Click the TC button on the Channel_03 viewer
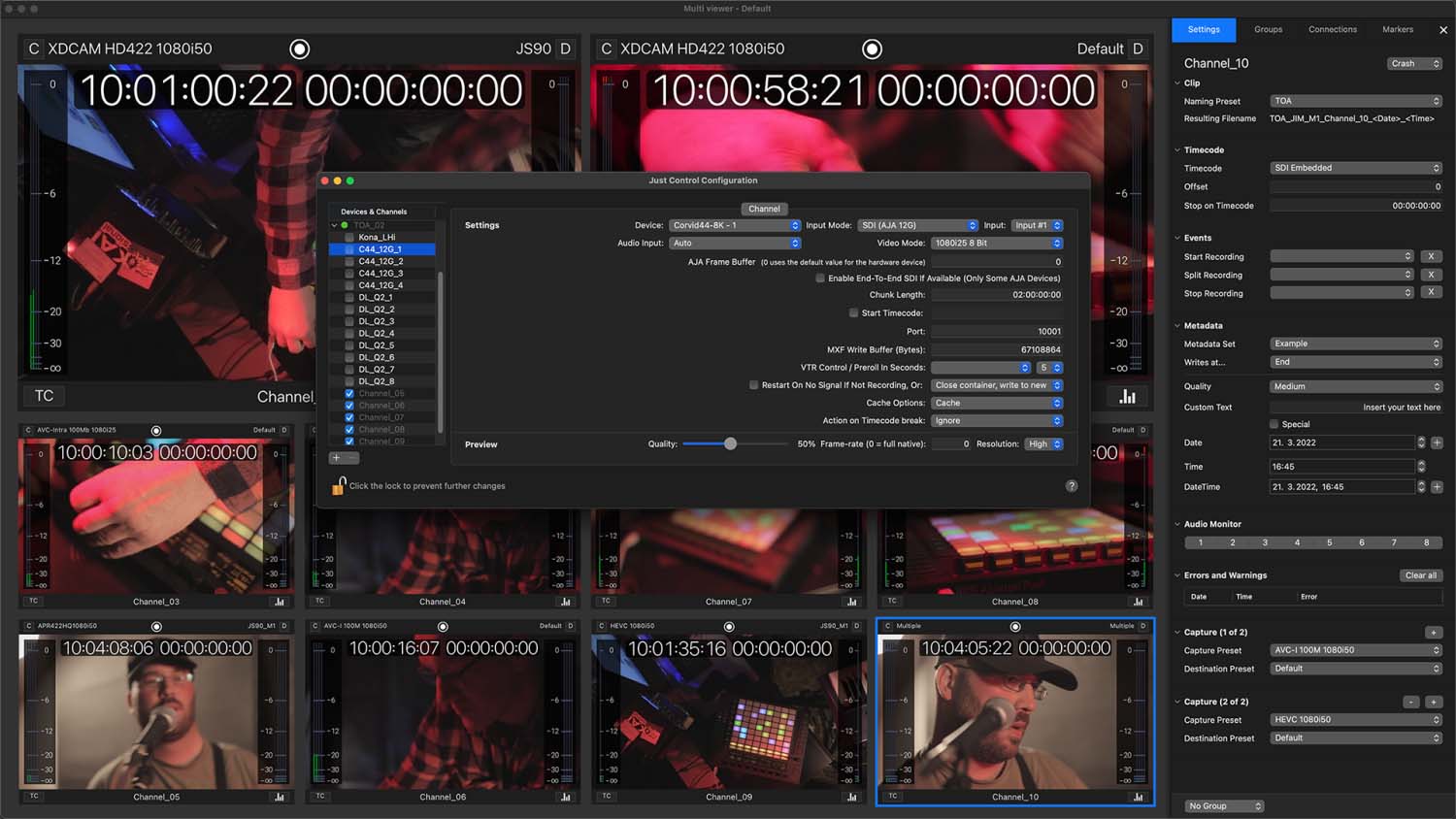 point(34,602)
